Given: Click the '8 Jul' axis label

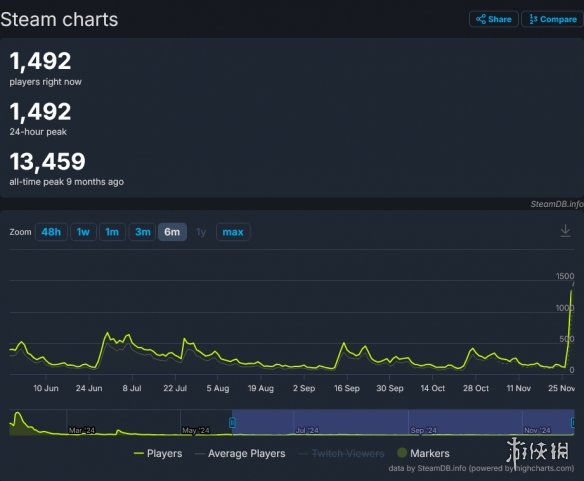Looking at the screenshot, I should tap(132, 388).
